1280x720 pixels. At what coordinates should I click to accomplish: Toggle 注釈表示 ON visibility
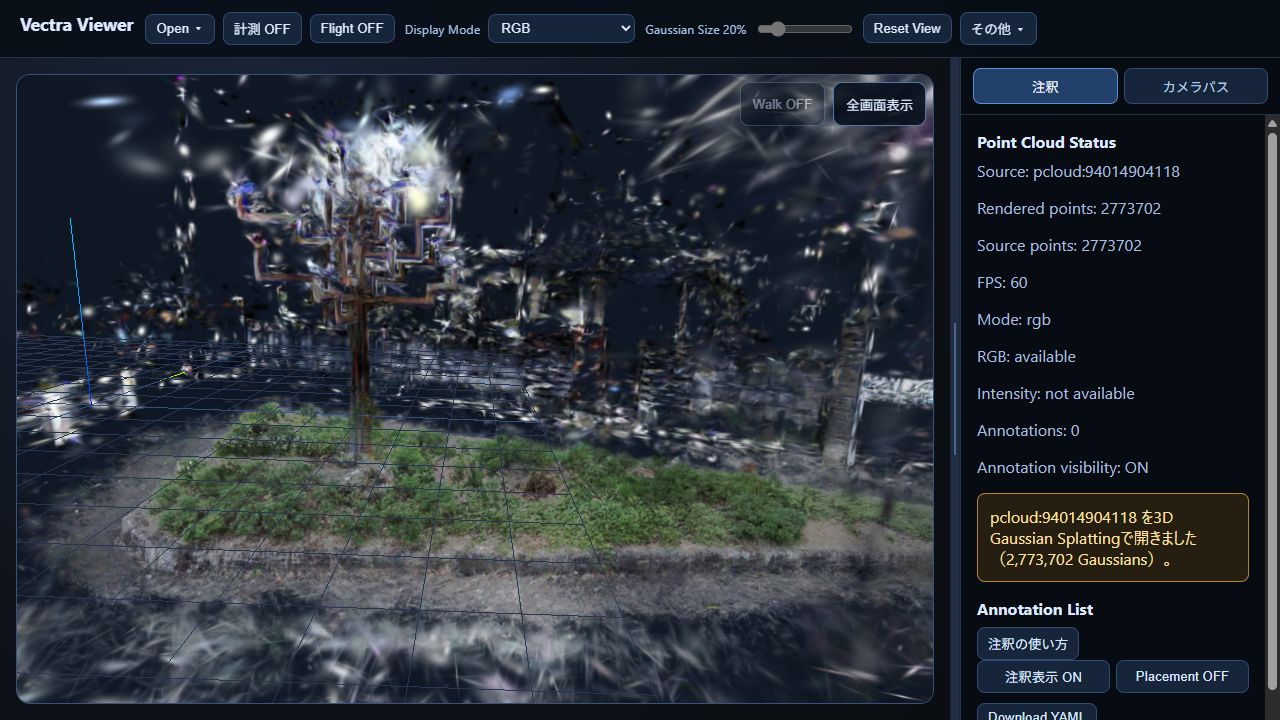(1043, 676)
